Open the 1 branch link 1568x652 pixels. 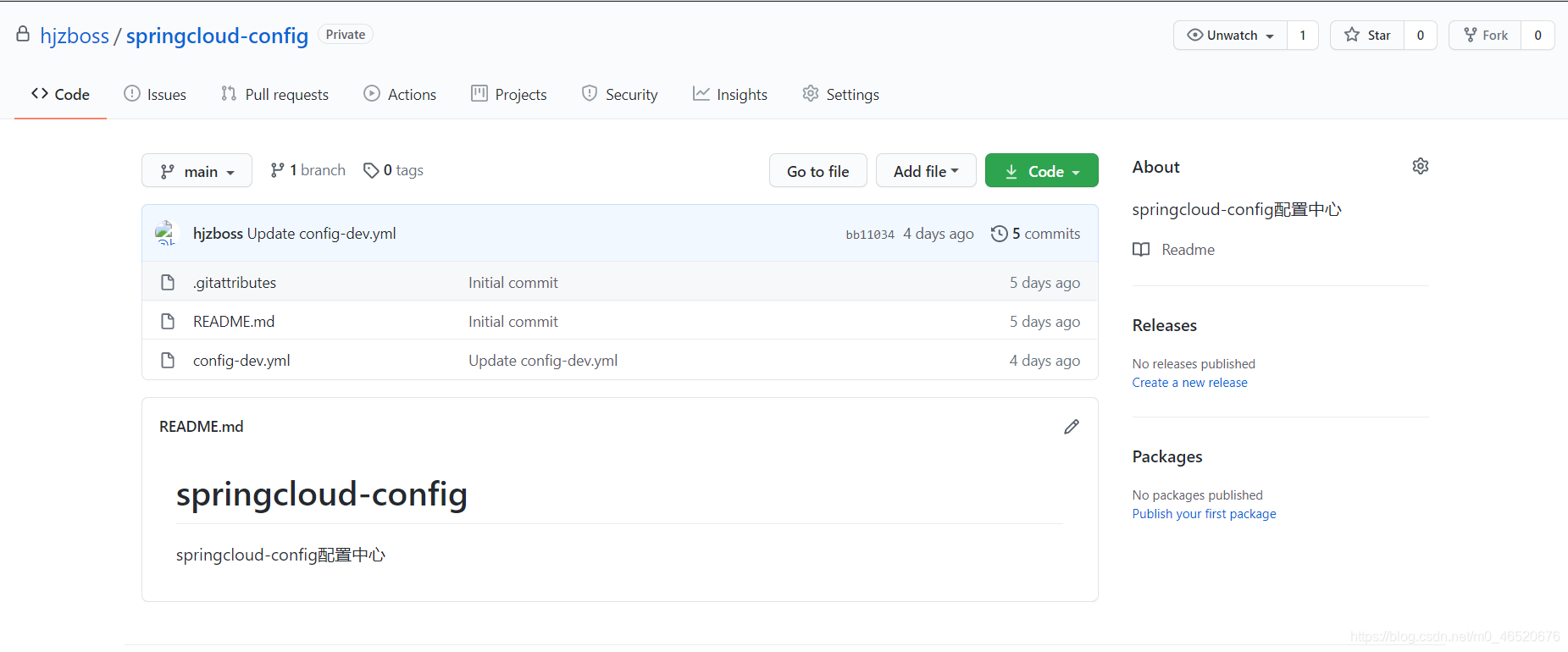point(308,170)
